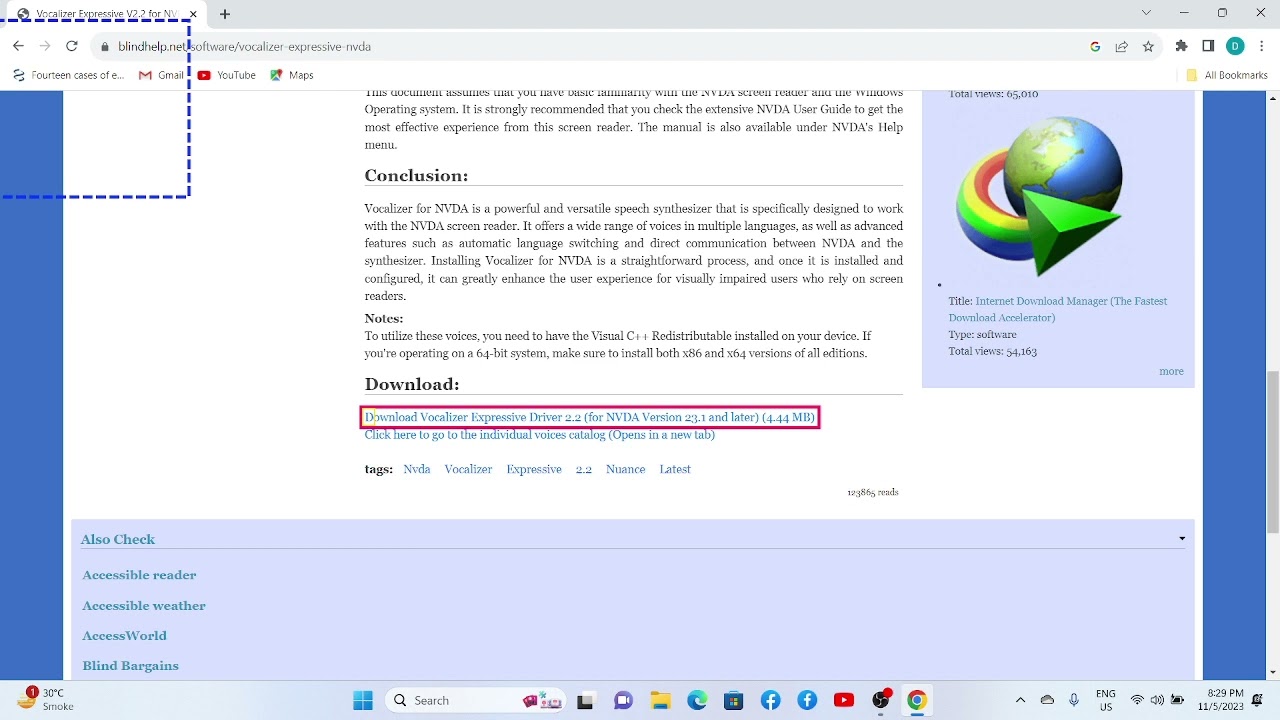This screenshot has height=720, width=1280.
Task: Close the Vocalizer Expressive tab
Action: click(193, 14)
